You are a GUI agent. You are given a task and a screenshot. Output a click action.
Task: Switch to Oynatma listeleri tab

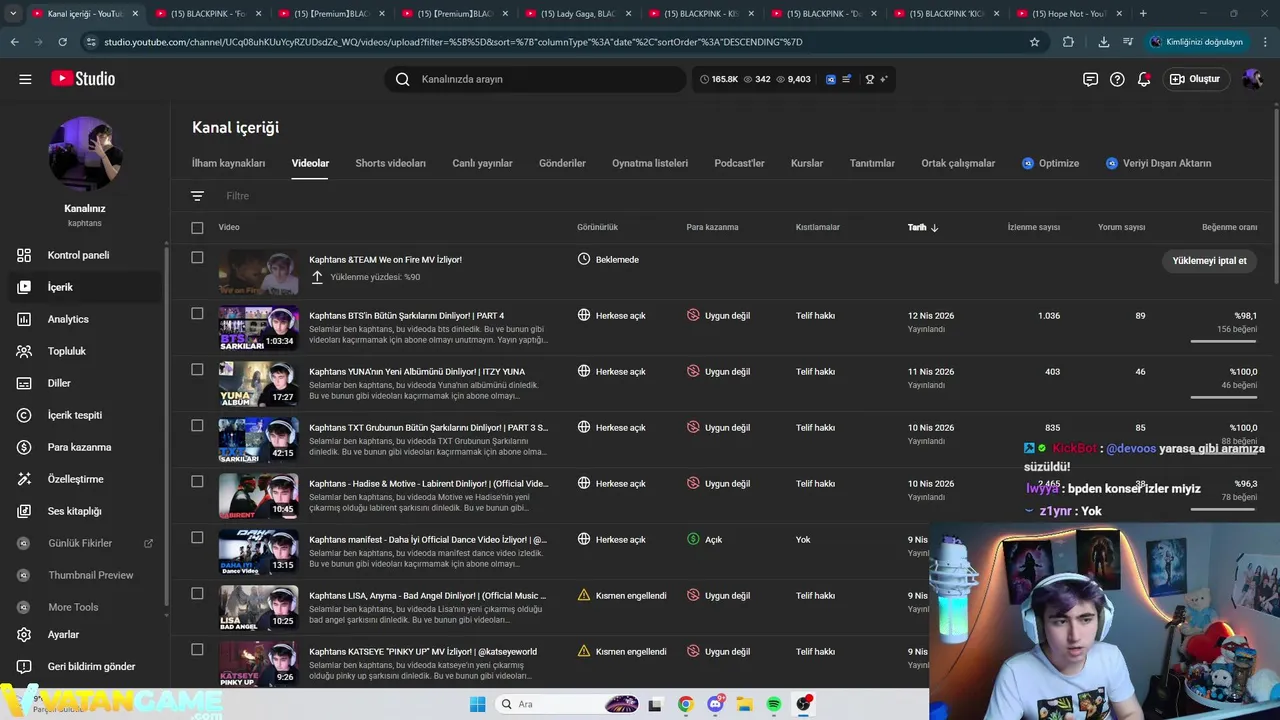coord(650,163)
